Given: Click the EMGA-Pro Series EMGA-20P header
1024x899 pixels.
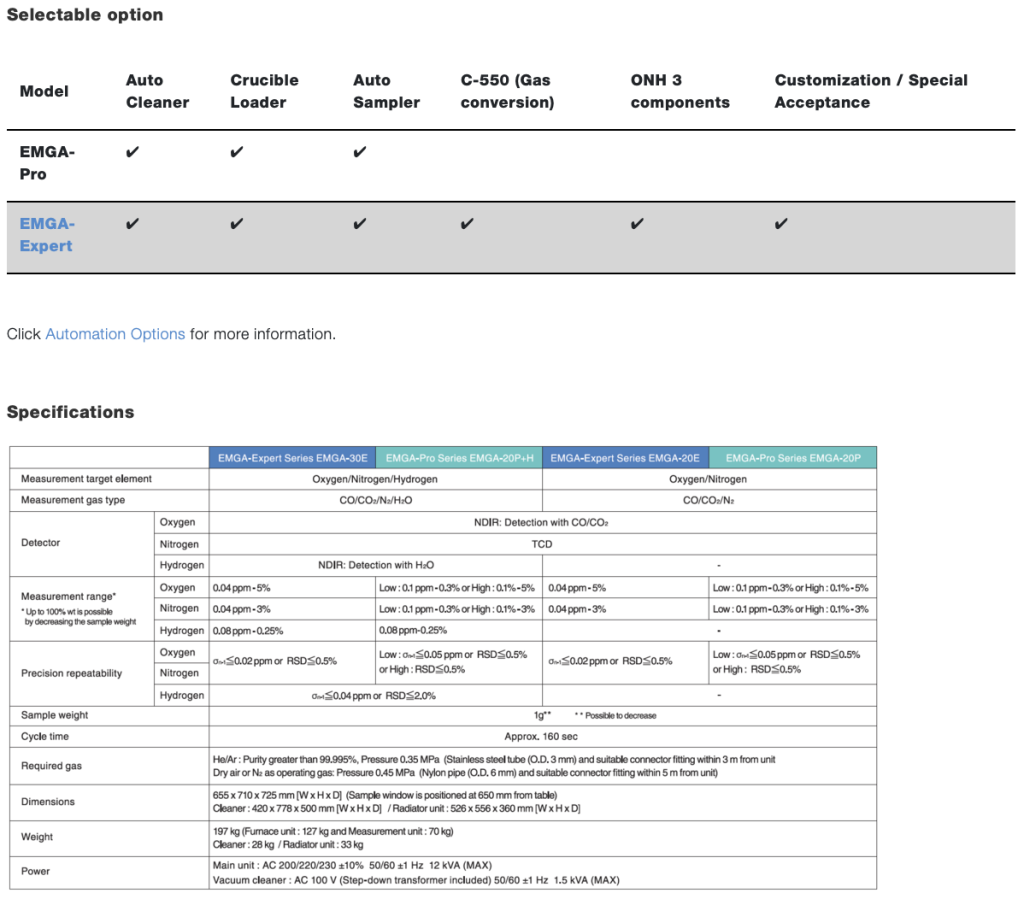Looking at the screenshot, I should [793, 458].
